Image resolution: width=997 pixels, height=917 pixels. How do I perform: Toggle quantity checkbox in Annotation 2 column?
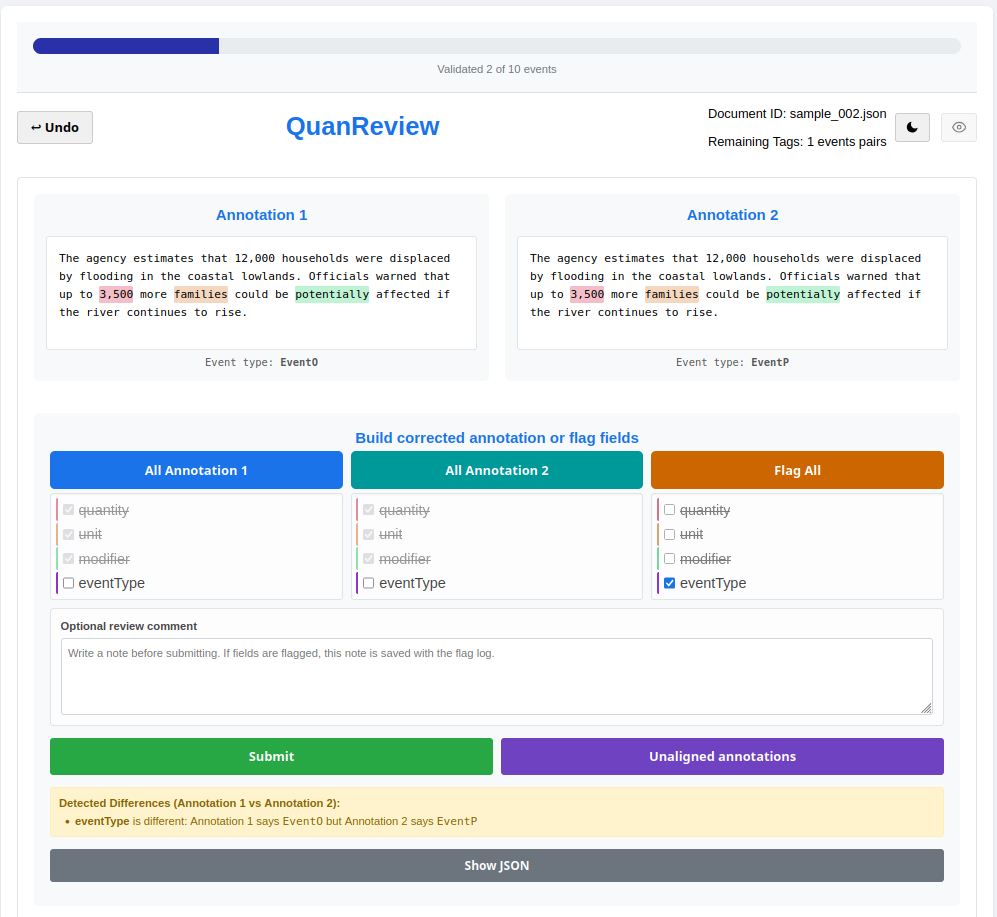[369, 510]
